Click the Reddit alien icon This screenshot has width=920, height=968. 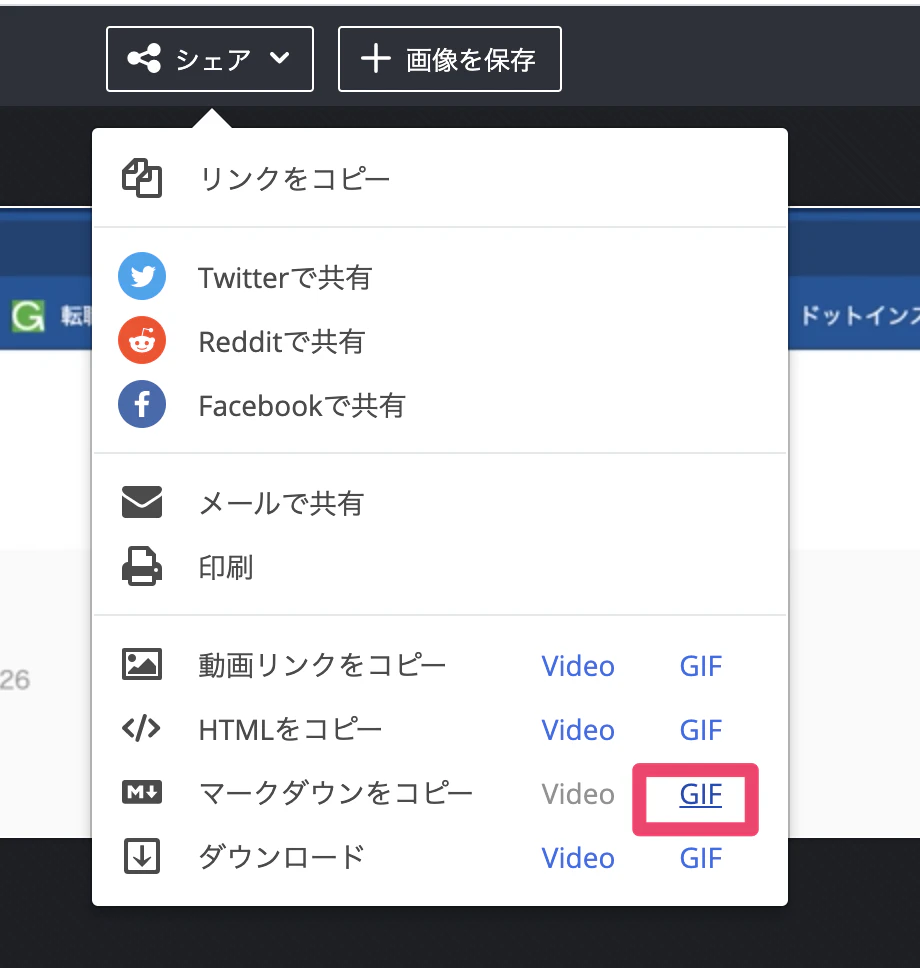pos(142,340)
